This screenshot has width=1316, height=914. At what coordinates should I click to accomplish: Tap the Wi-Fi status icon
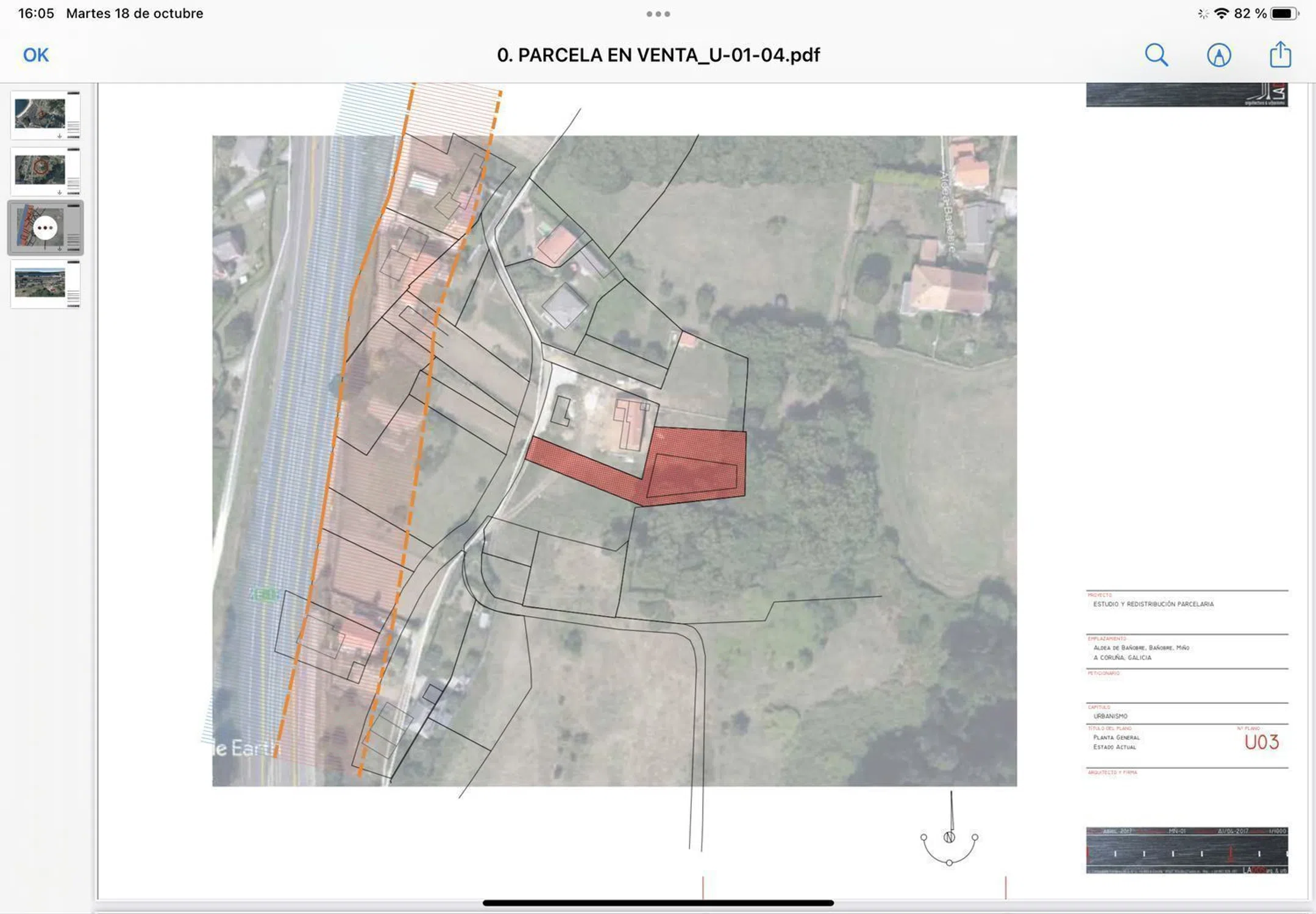tap(1221, 13)
